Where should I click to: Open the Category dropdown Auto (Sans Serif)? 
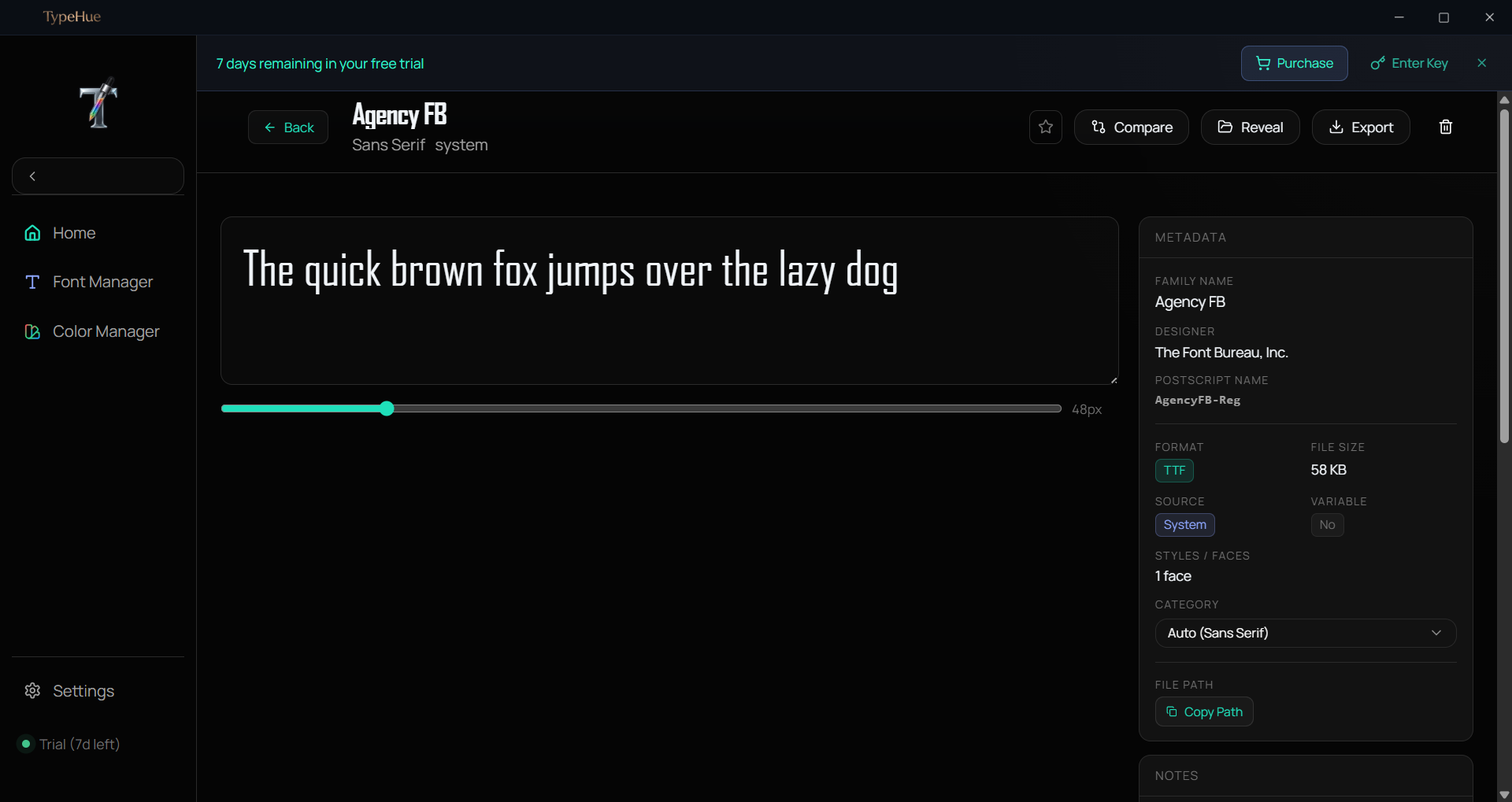(1306, 633)
